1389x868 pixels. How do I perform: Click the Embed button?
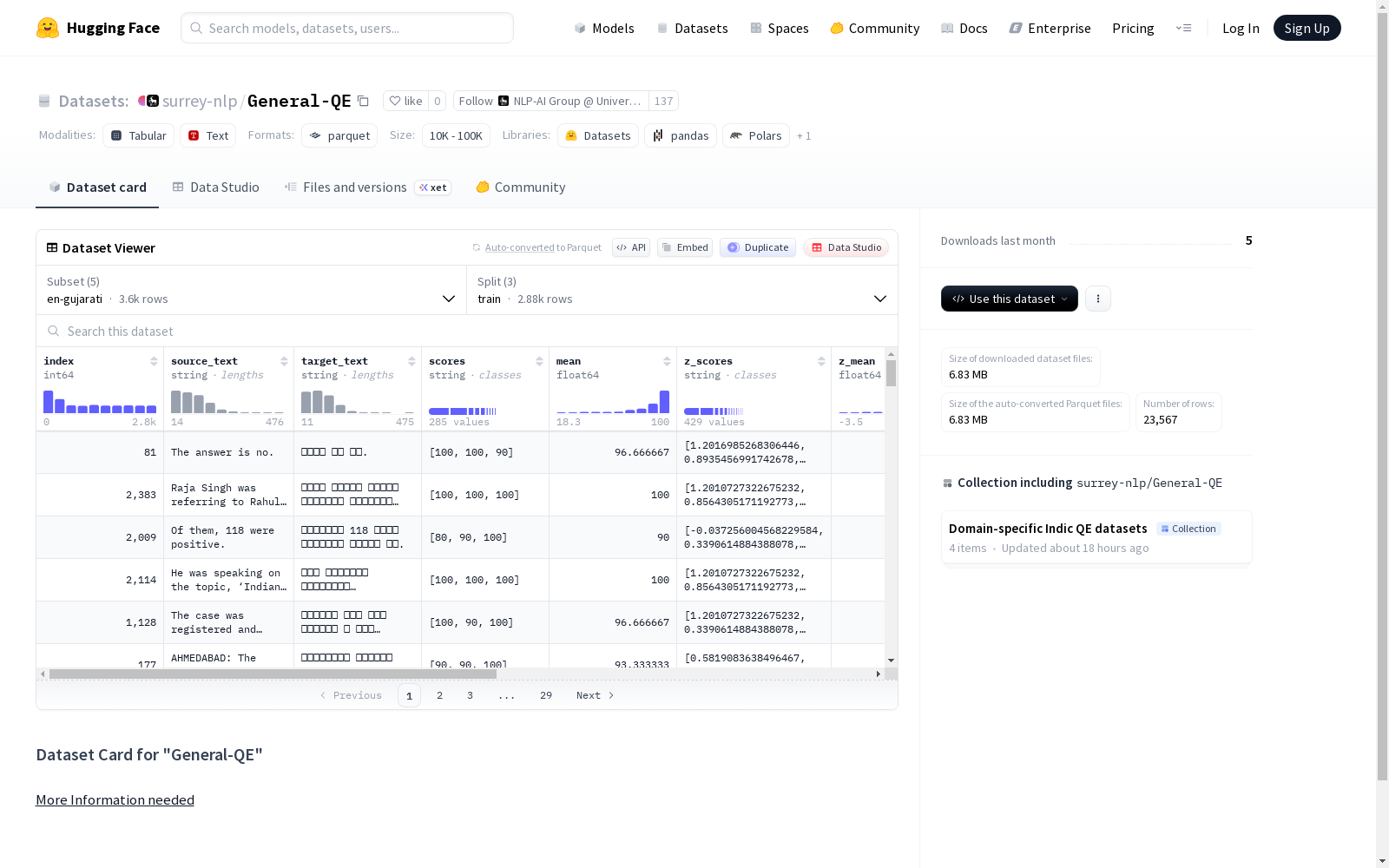pyautogui.click(x=685, y=247)
